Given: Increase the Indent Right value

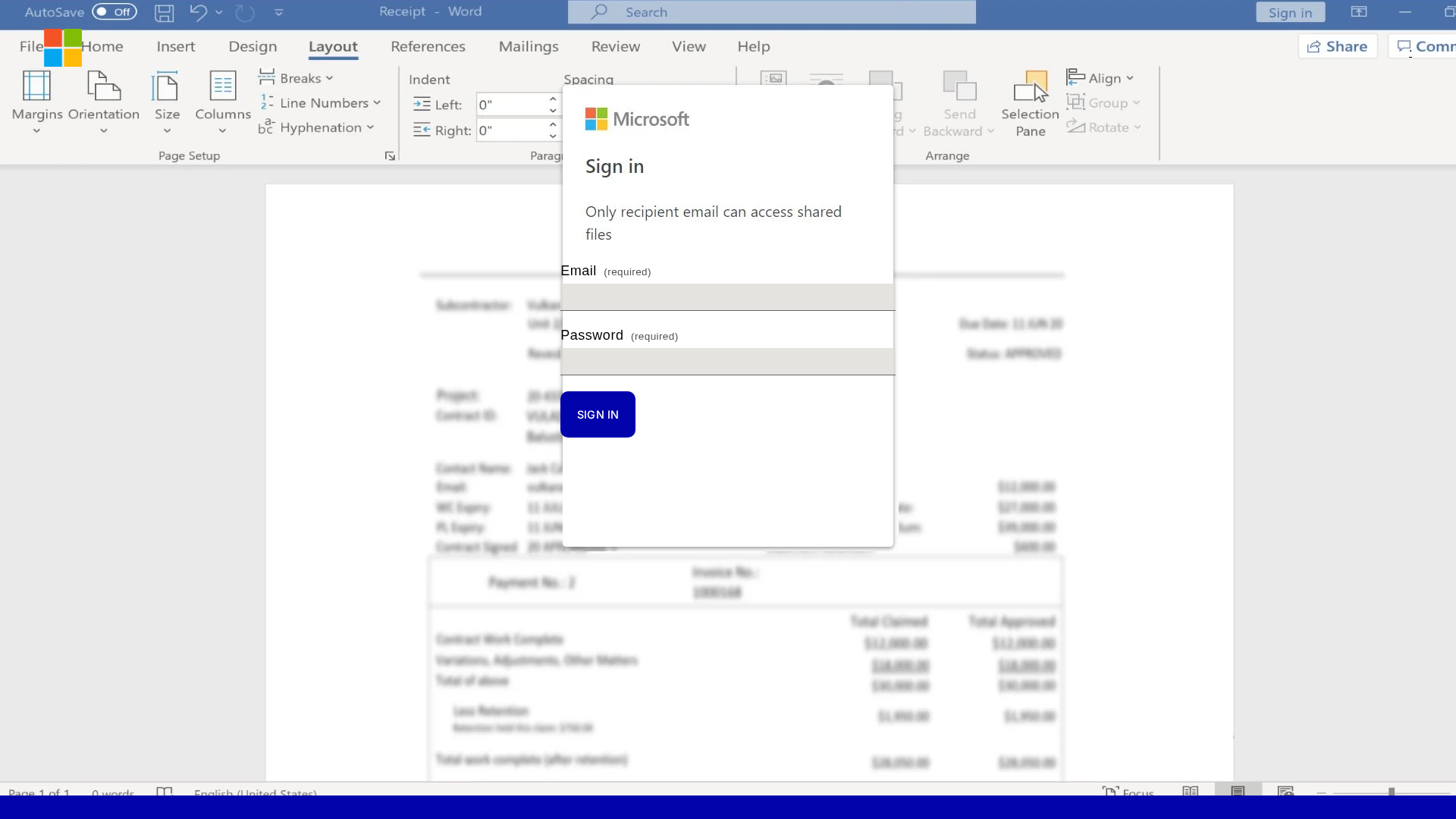Looking at the screenshot, I should pos(553,125).
